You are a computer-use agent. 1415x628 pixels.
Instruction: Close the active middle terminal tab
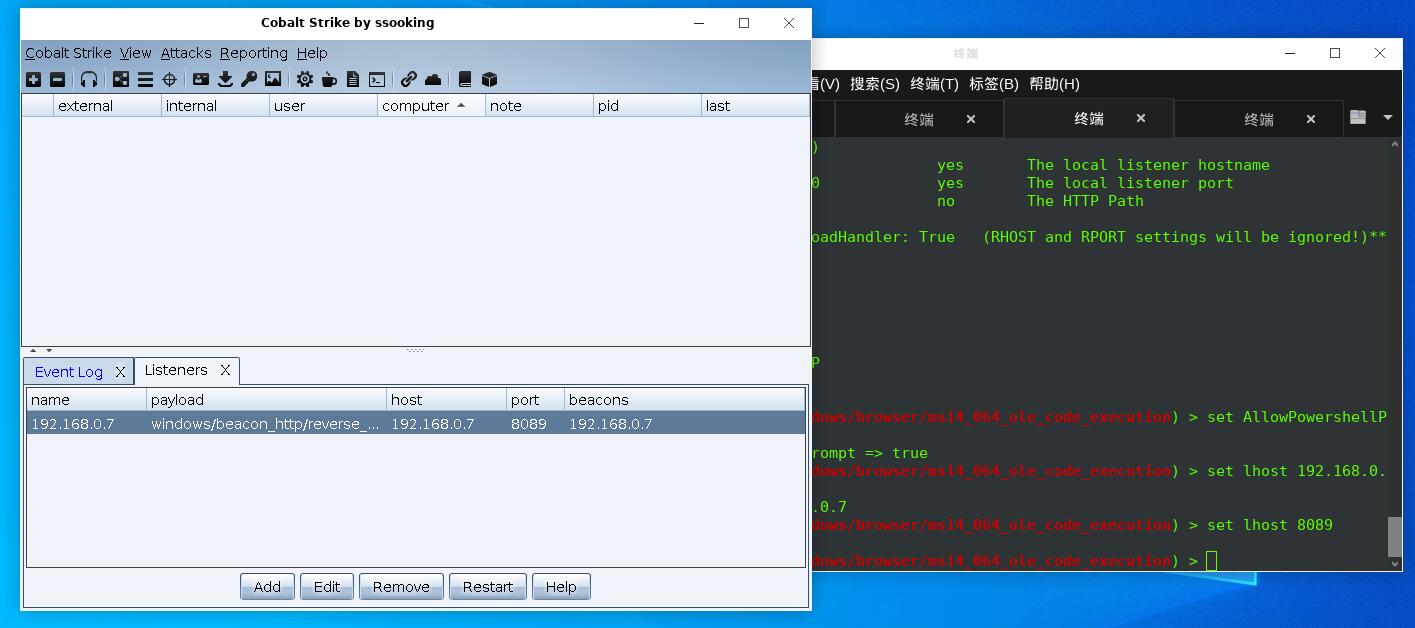[1140, 118]
